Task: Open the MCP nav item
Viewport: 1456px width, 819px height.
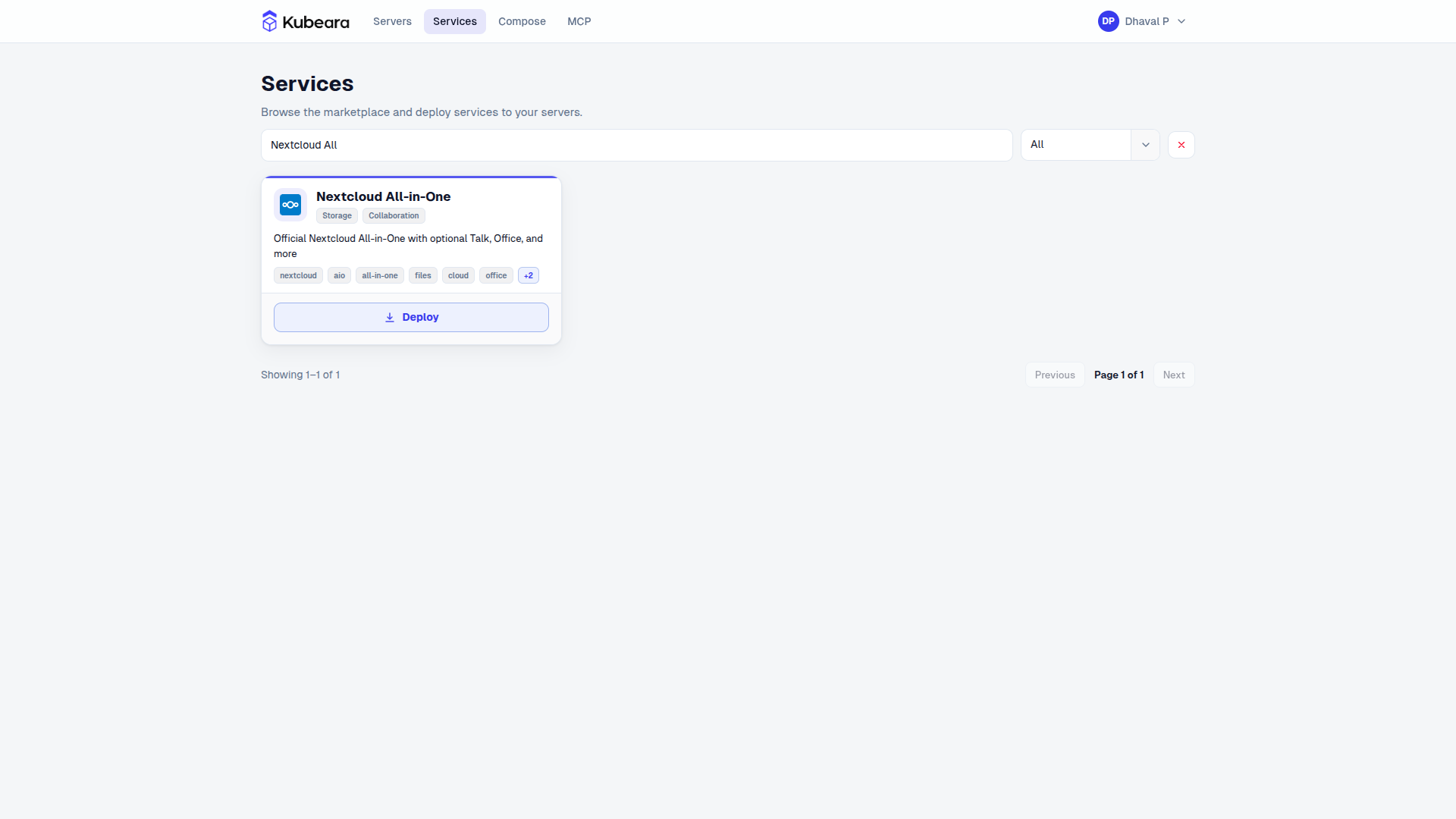Action: click(x=579, y=21)
